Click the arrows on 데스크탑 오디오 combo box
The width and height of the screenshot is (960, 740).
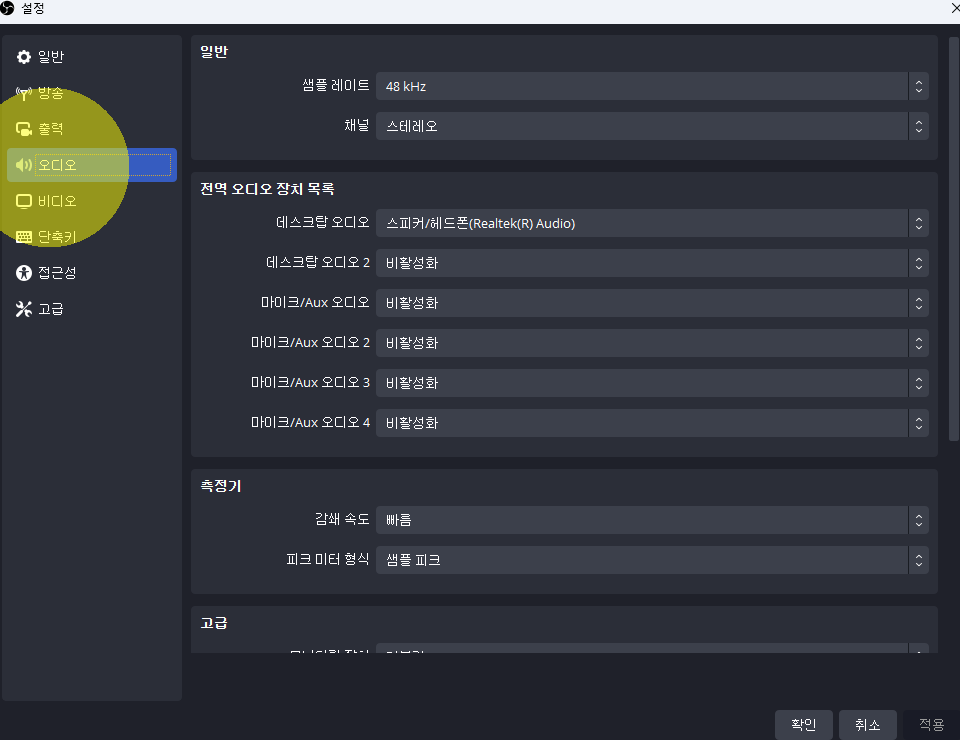pos(918,223)
